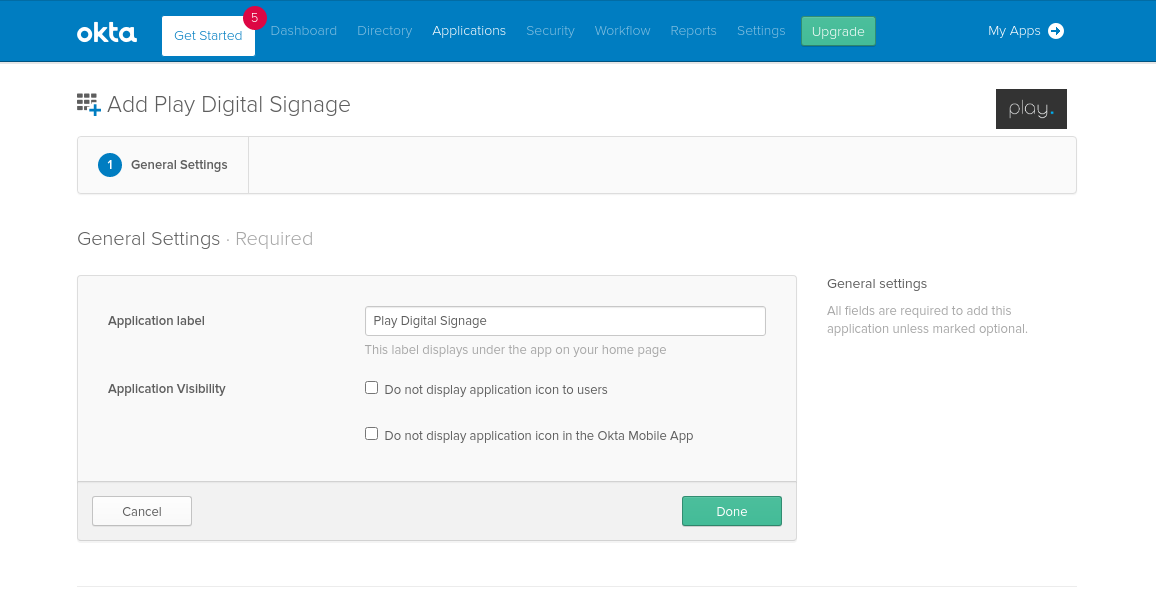Click the Okta logo
The height and width of the screenshot is (604, 1156).
[x=107, y=32]
